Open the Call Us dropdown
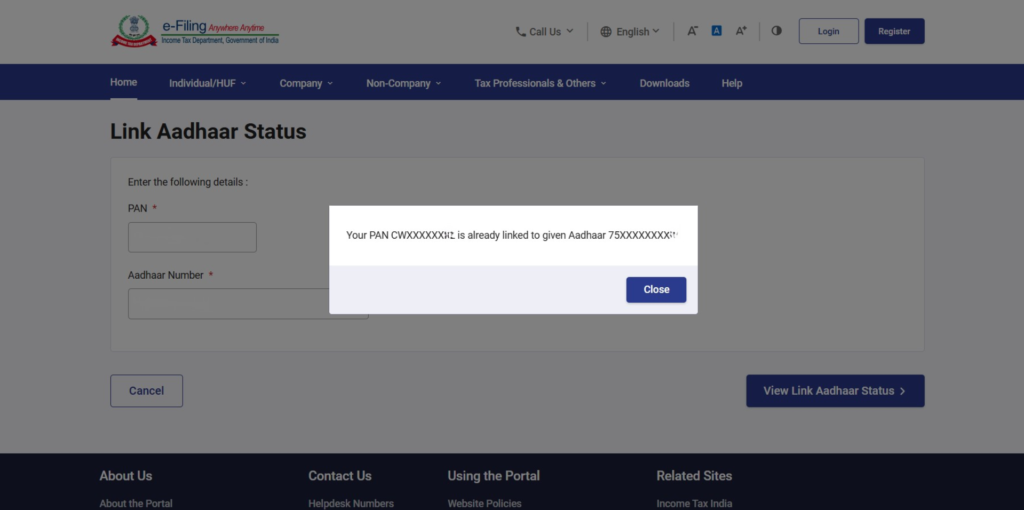 point(545,31)
